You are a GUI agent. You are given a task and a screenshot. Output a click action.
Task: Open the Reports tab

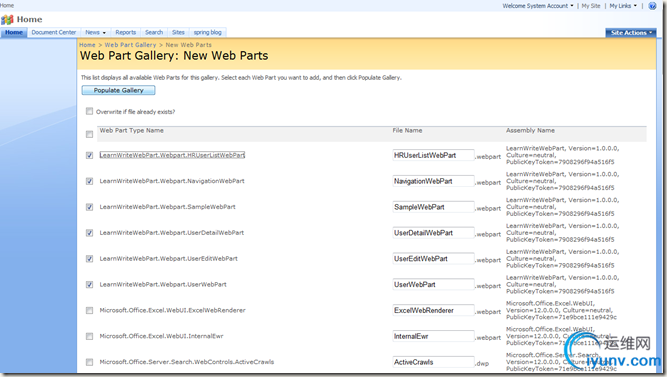pyautogui.click(x=125, y=32)
